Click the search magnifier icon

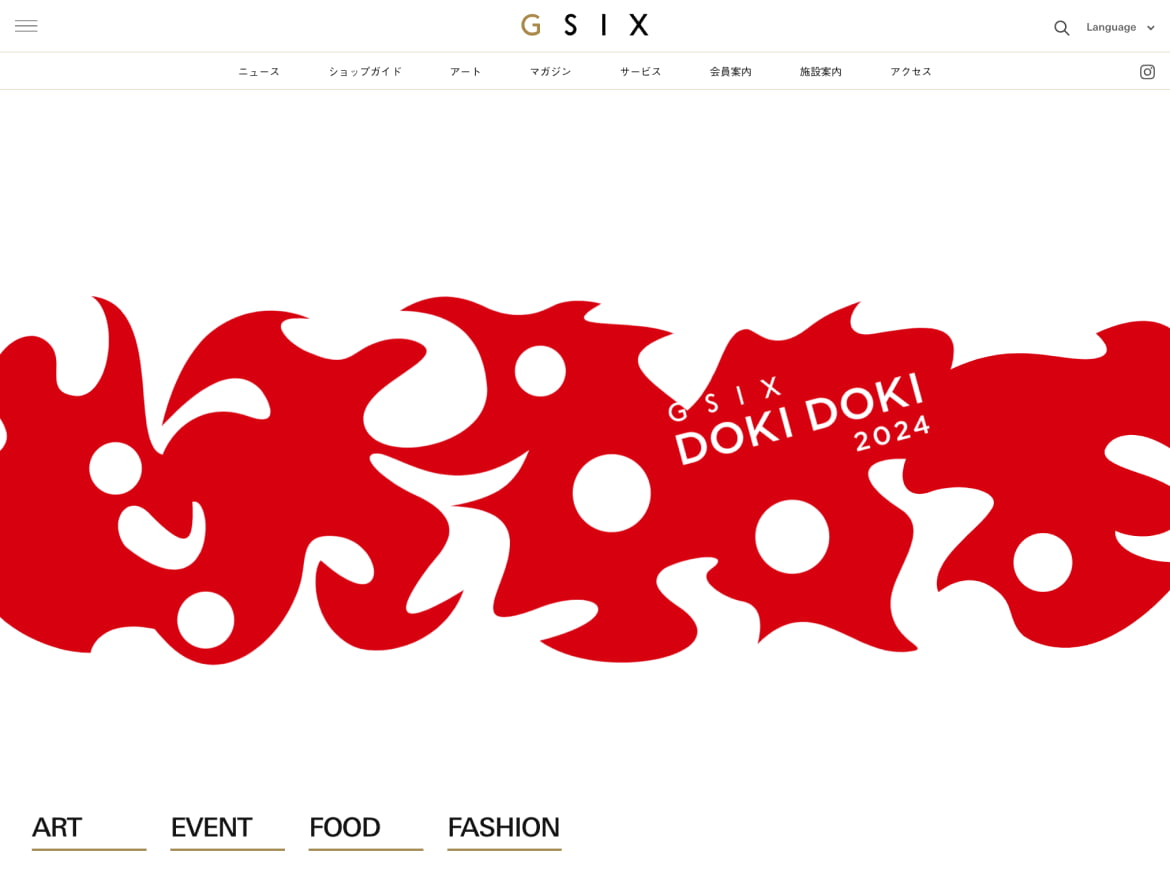coord(1061,28)
